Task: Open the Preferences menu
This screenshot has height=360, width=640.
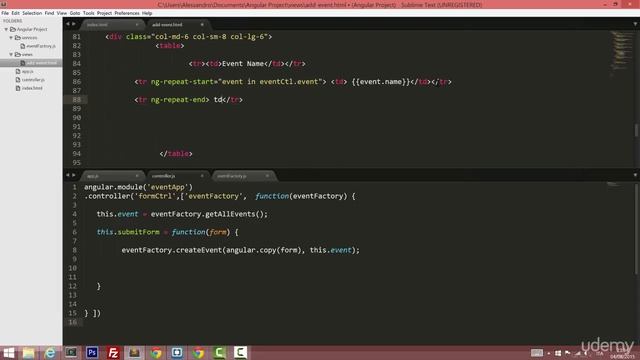Action: click(127, 13)
